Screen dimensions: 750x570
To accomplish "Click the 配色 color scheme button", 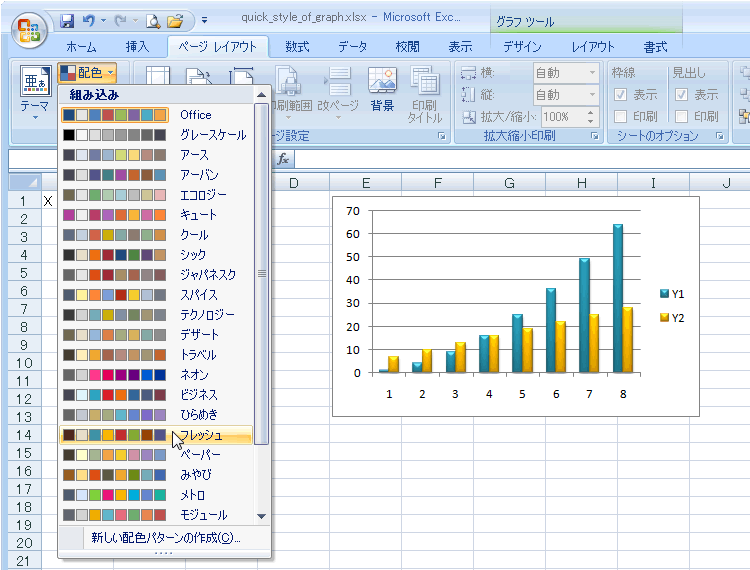I will (88, 73).
